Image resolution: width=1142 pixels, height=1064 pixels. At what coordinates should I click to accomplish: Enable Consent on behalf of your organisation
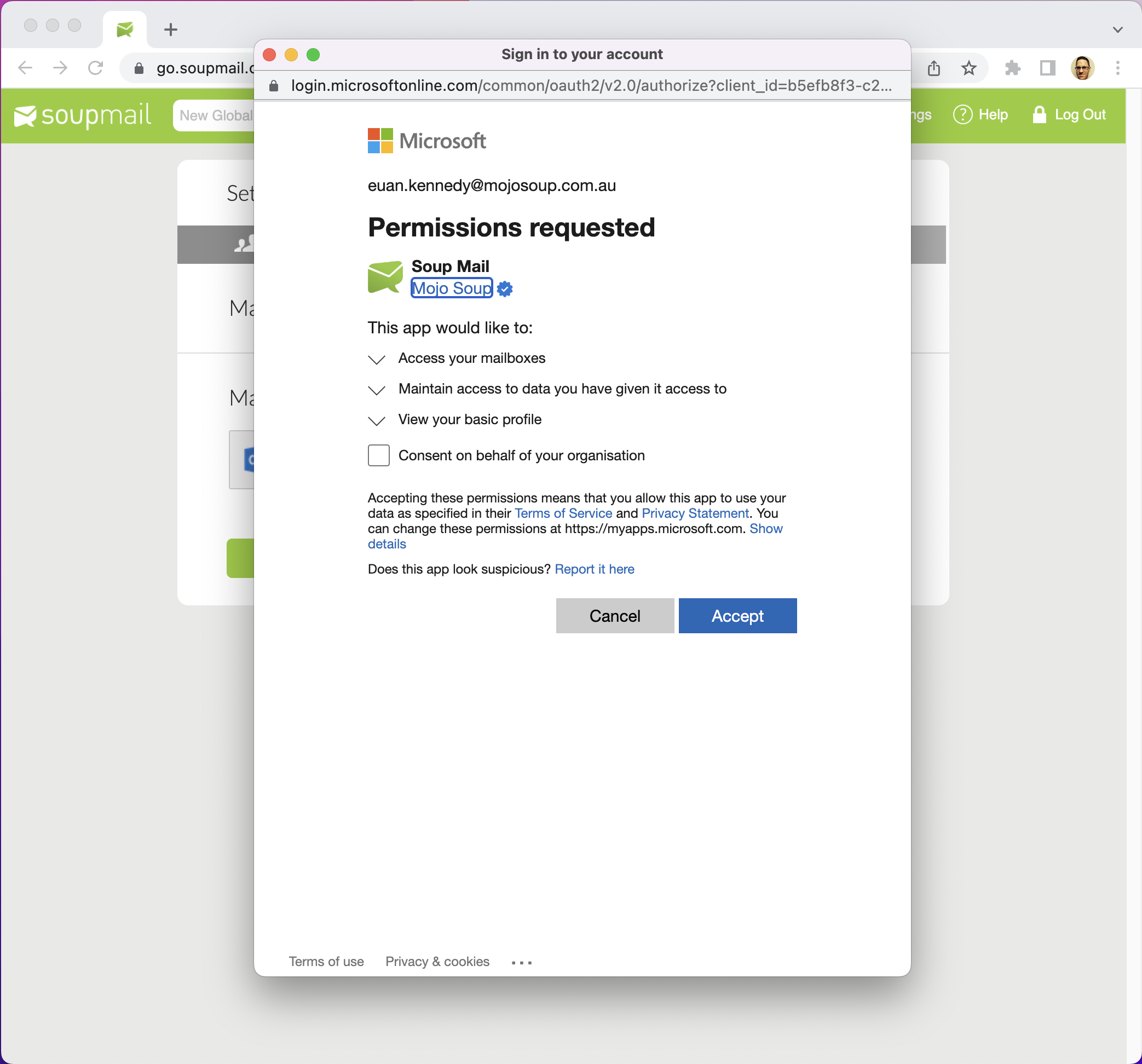point(378,455)
